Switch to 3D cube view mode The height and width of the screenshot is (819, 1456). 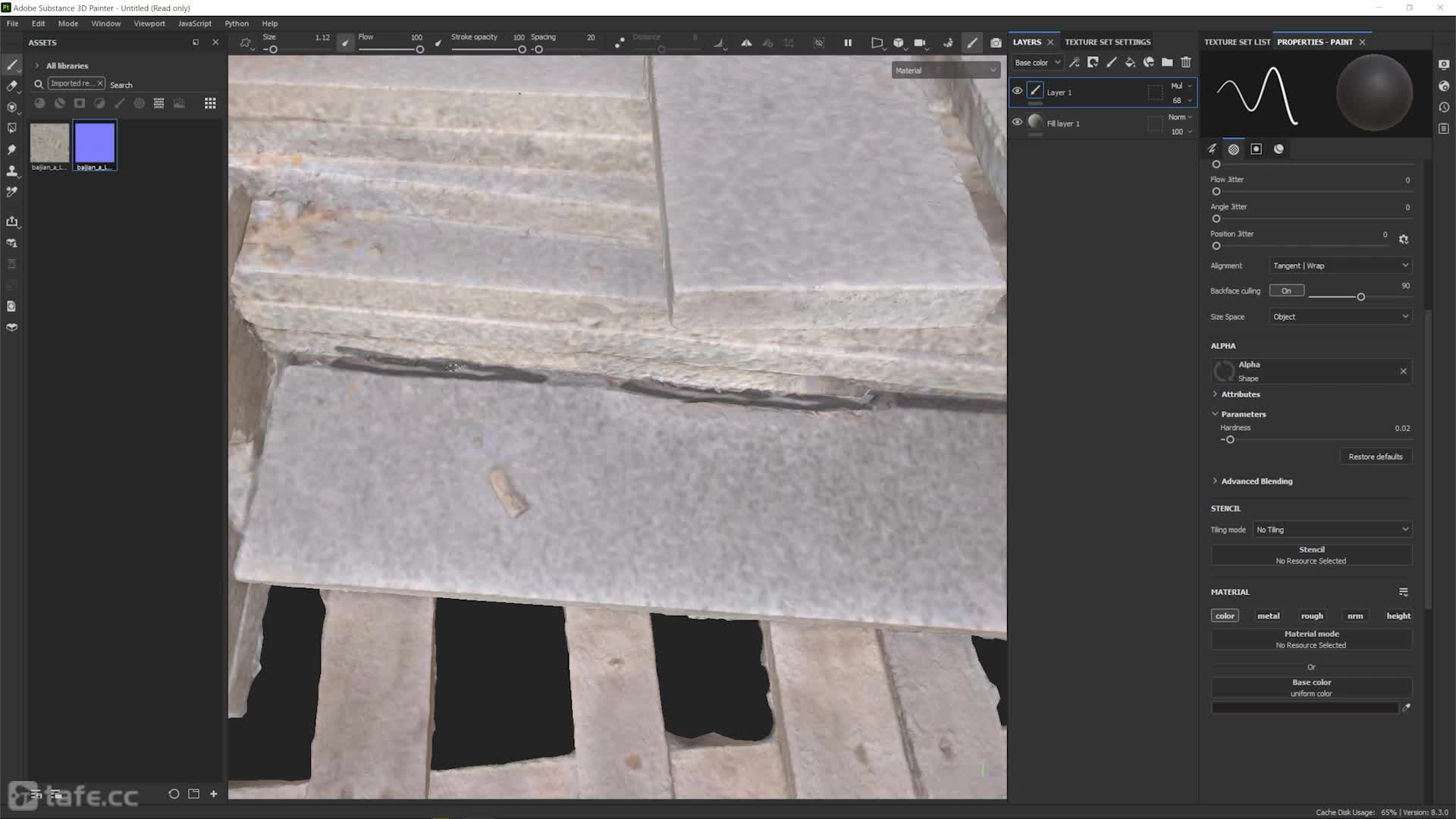coord(899,43)
